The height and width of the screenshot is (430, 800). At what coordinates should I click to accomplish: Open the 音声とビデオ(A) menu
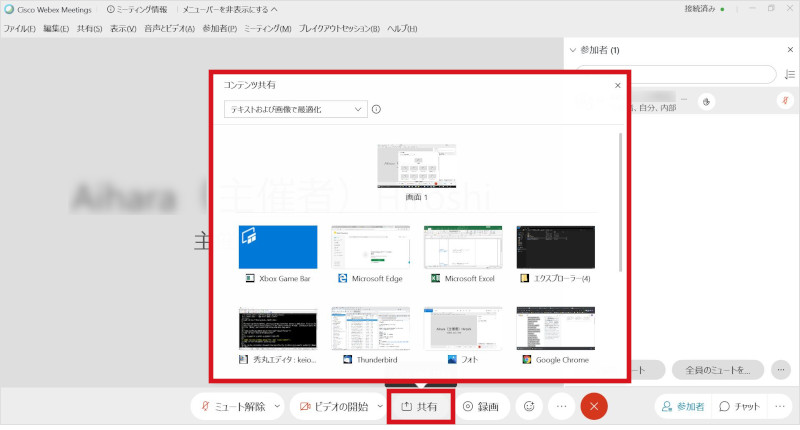169,28
